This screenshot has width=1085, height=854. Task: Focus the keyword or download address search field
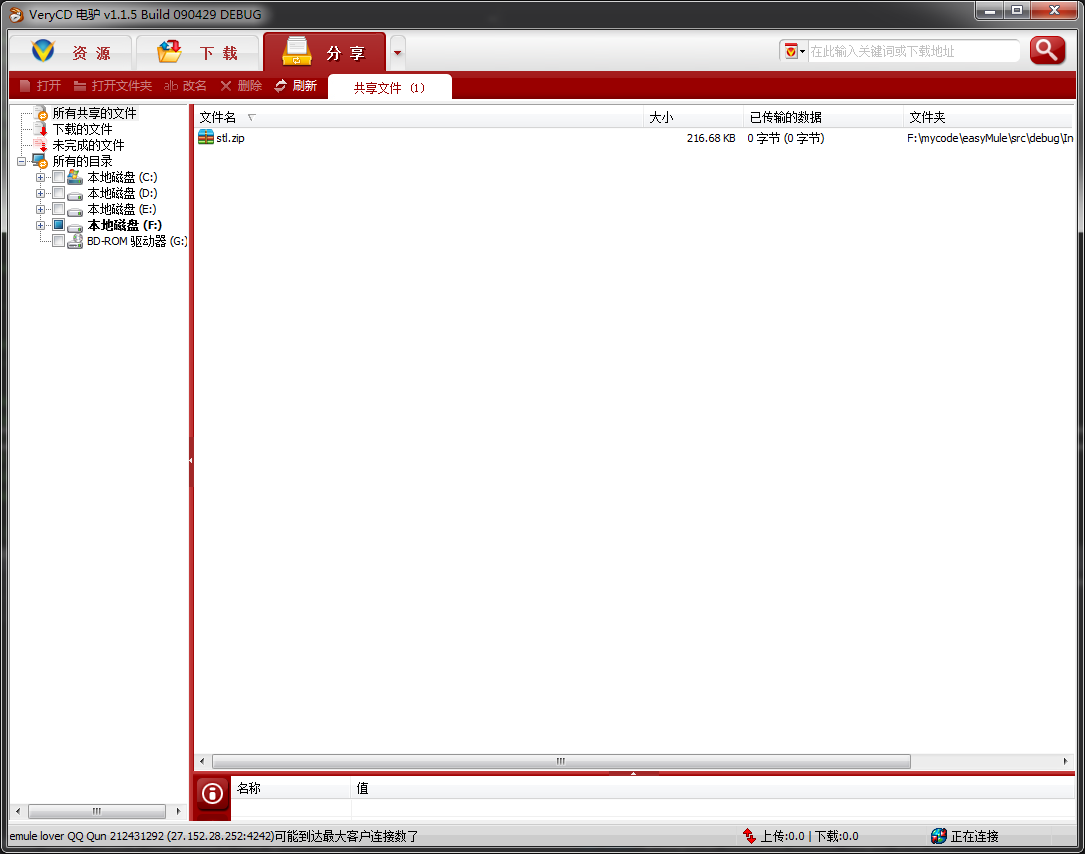(913, 51)
